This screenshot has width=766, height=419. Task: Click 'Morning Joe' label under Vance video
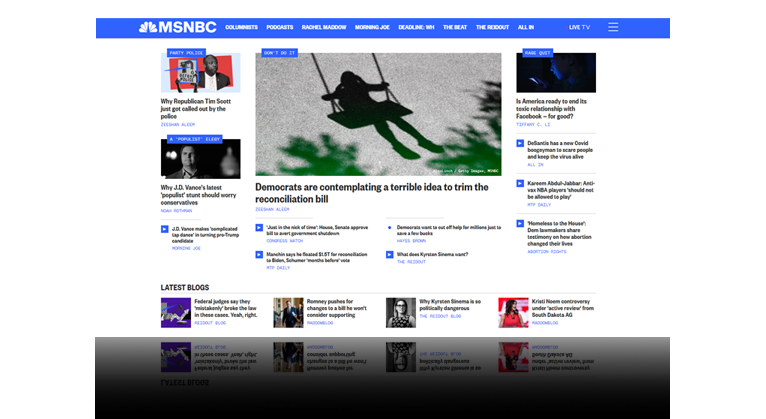tap(186, 249)
